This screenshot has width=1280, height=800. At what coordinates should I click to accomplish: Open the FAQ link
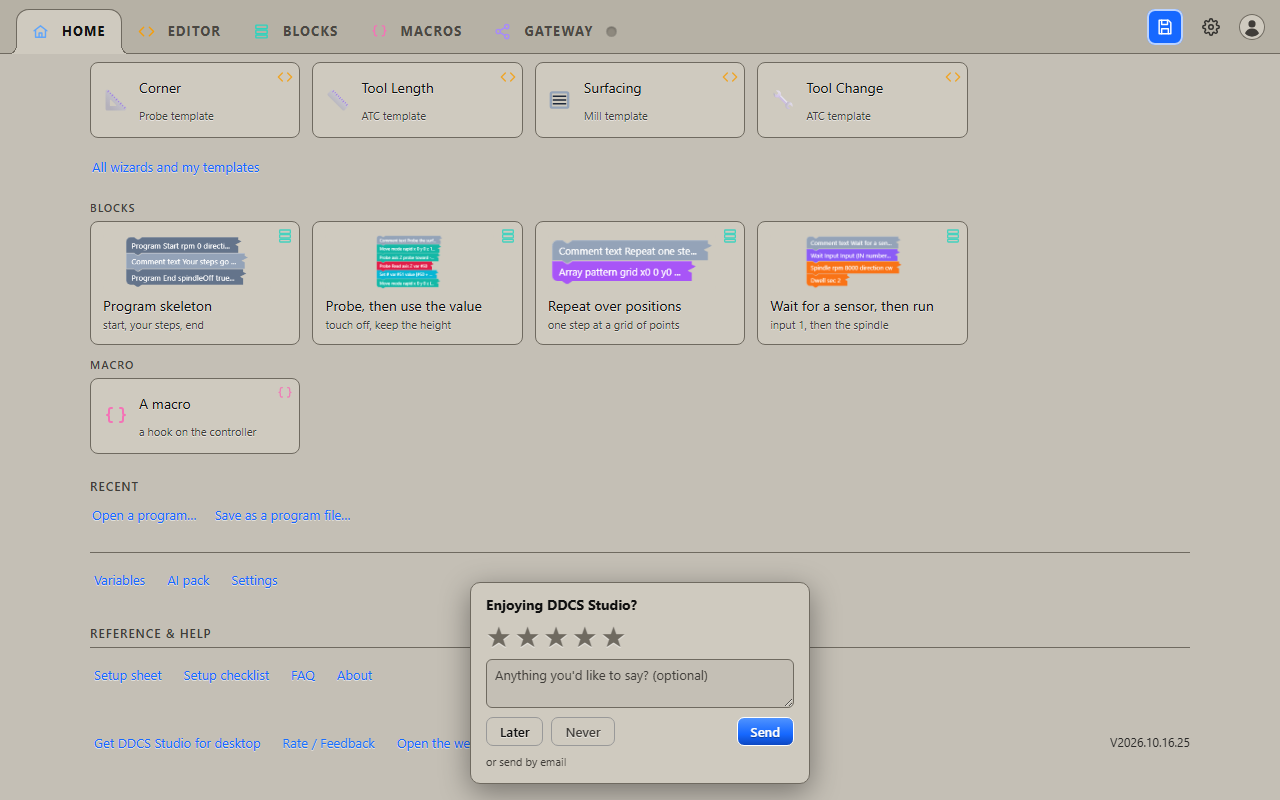tap(303, 675)
